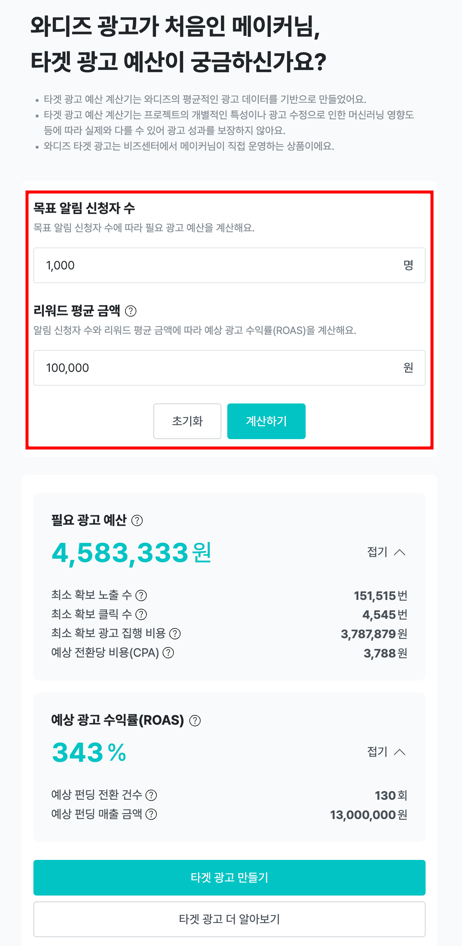The height and width of the screenshot is (946, 462).
Task: Collapse the 필요 광고 예산 section with 접기
Action: [377, 552]
